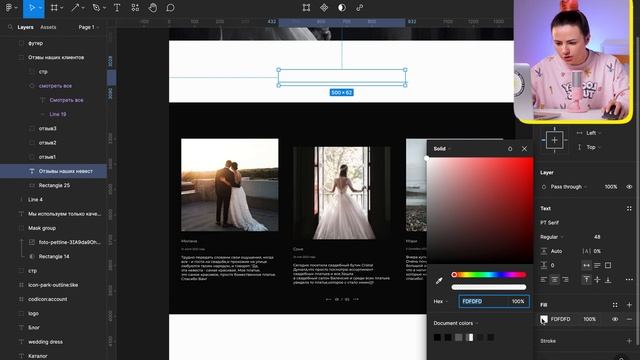The height and width of the screenshot is (360, 640).
Task: Select the Pen tool
Action: pyautogui.click(x=96, y=8)
